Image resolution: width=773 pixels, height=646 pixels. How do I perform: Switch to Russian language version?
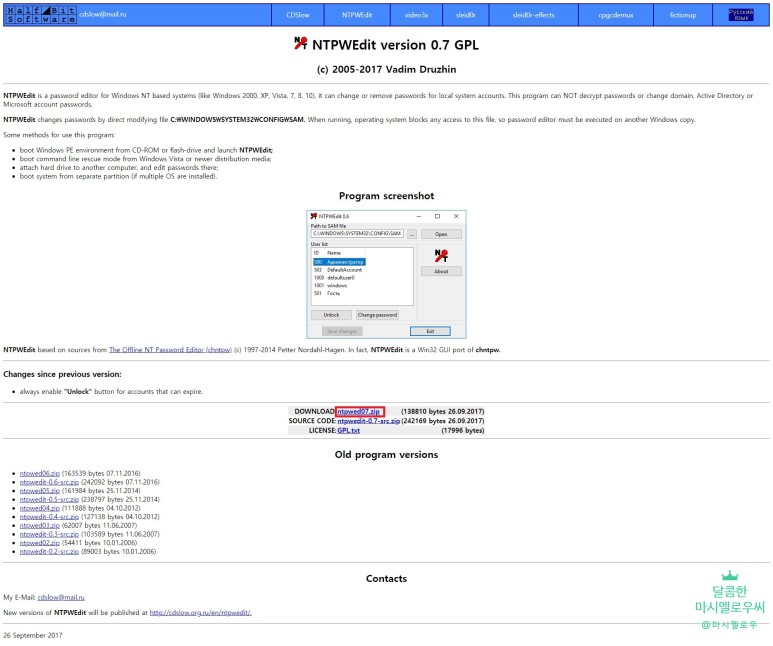[x=740, y=15]
